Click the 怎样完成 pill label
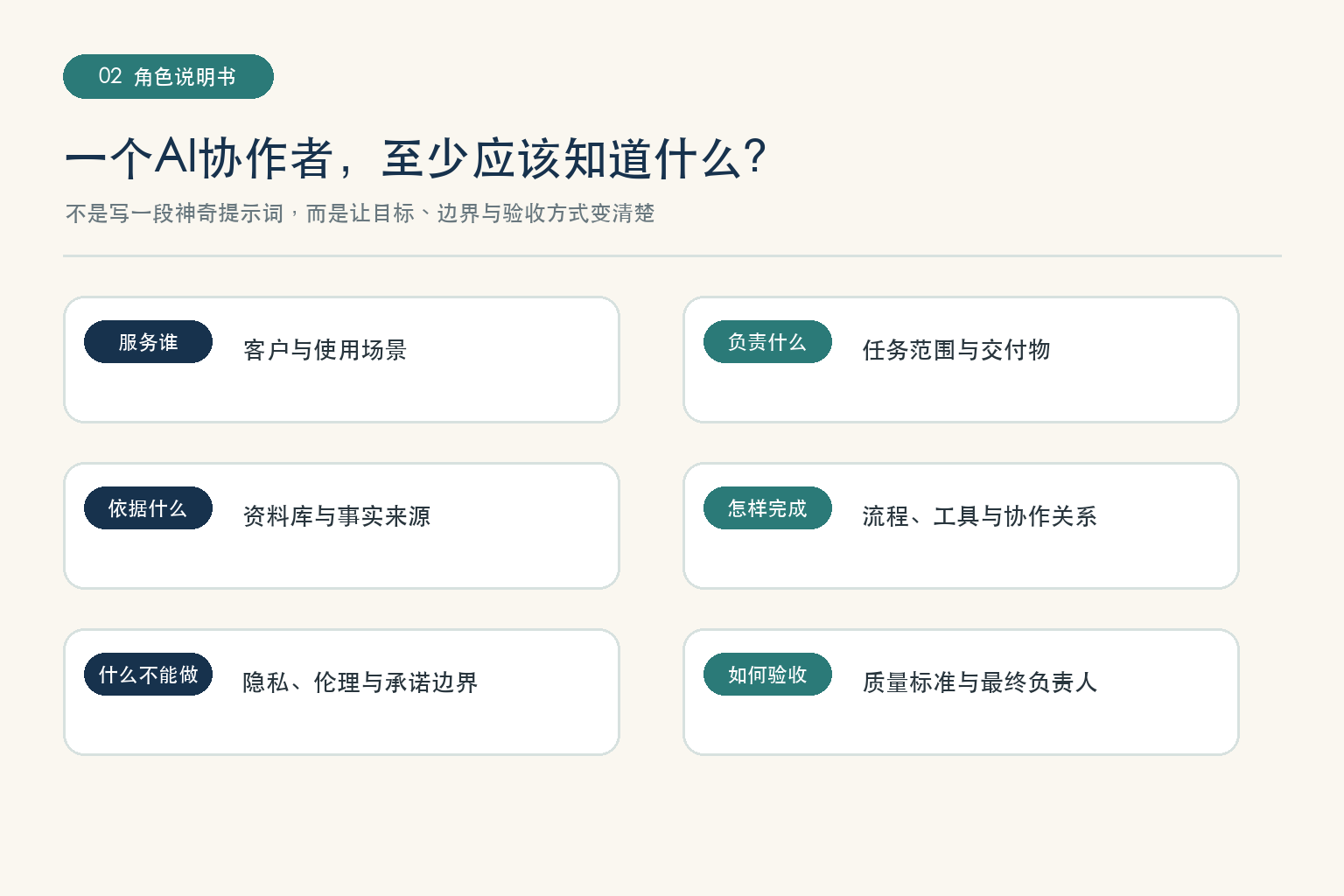The width and height of the screenshot is (1344, 896). (767, 508)
